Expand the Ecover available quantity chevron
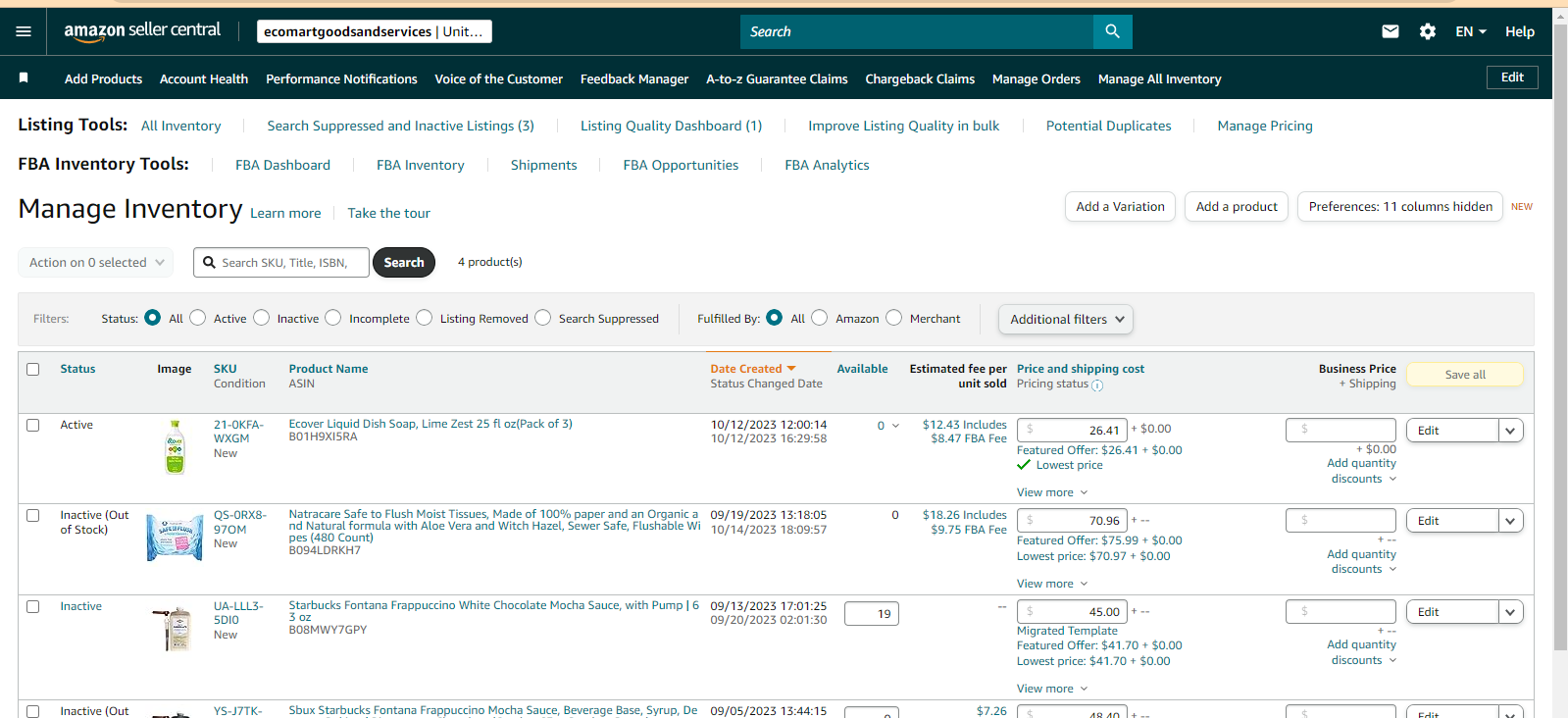The image size is (1568, 718). [x=895, y=426]
